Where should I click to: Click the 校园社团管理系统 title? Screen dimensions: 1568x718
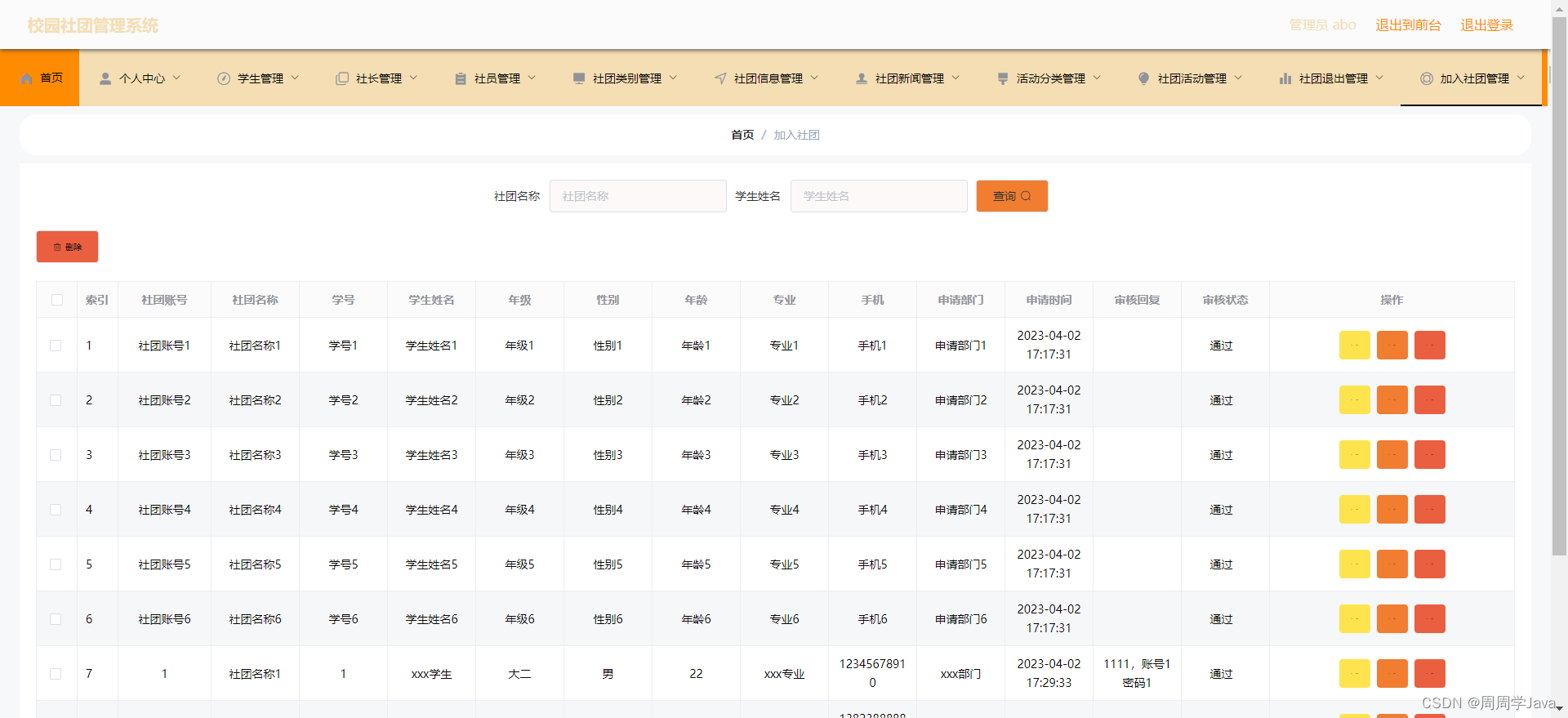pos(93,25)
